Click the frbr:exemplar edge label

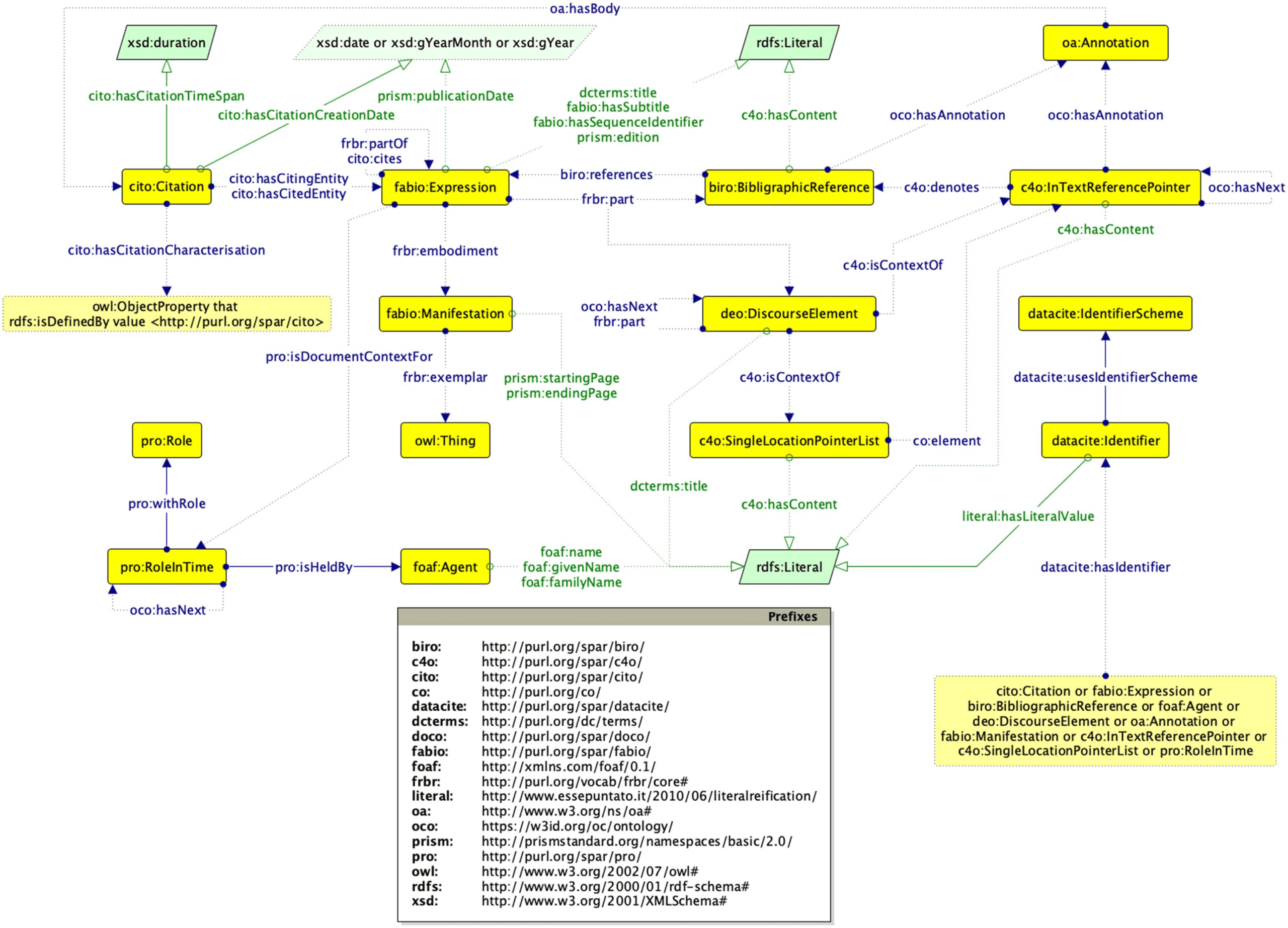click(x=445, y=377)
